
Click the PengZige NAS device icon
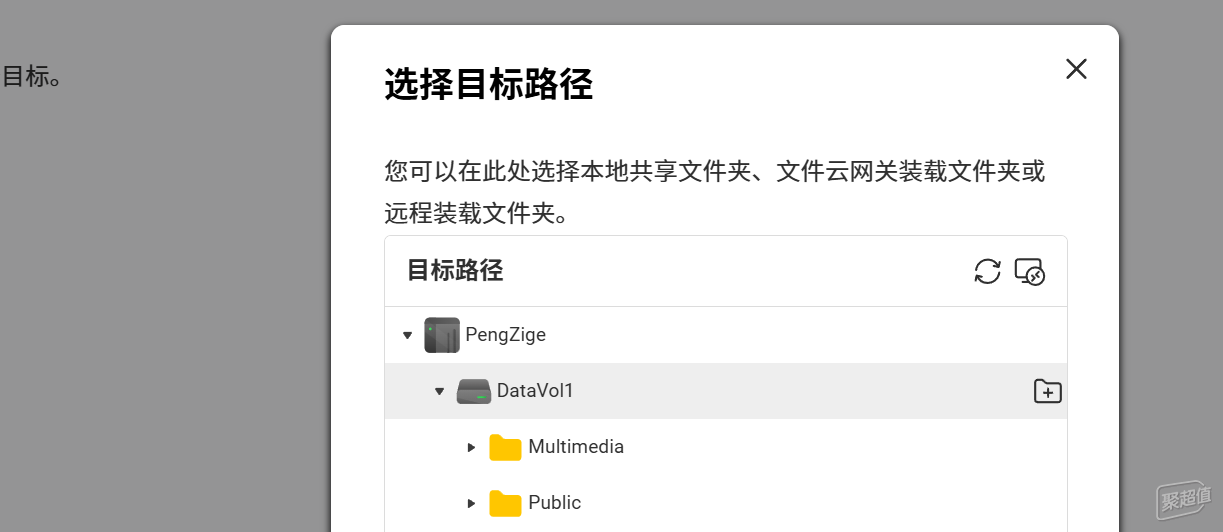point(442,335)
